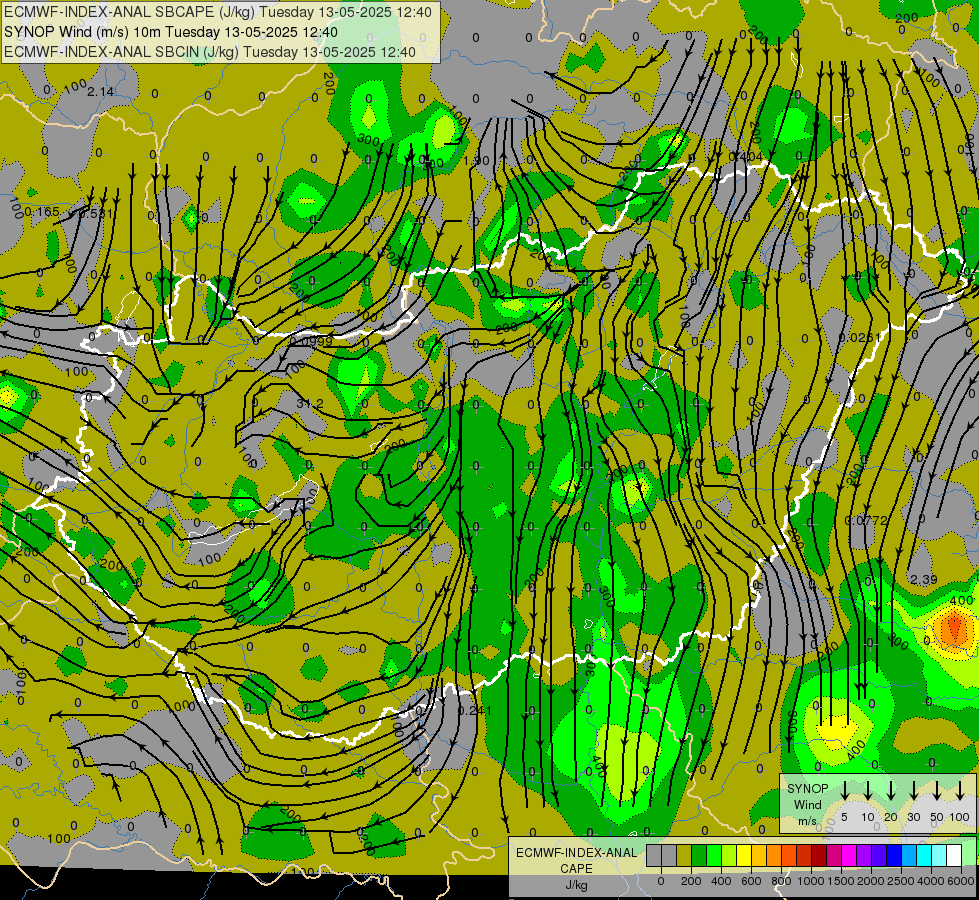Select the dark red CAPE legend swatch
The image size is (979, 900).
tap(819, 855)
